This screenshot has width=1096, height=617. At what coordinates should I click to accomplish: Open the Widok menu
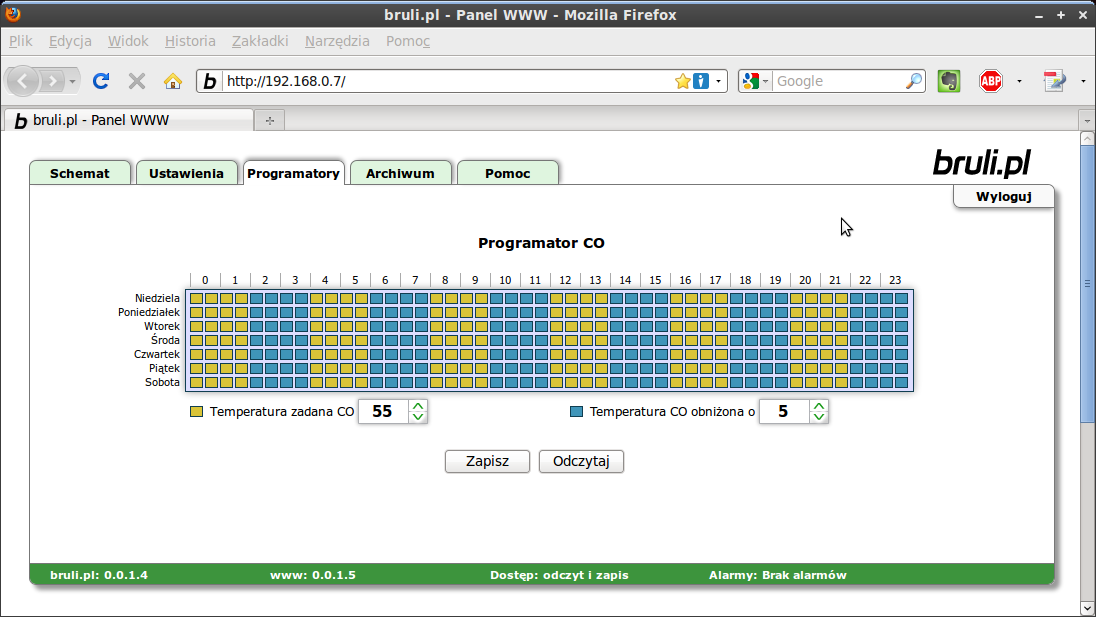[128, 41]
